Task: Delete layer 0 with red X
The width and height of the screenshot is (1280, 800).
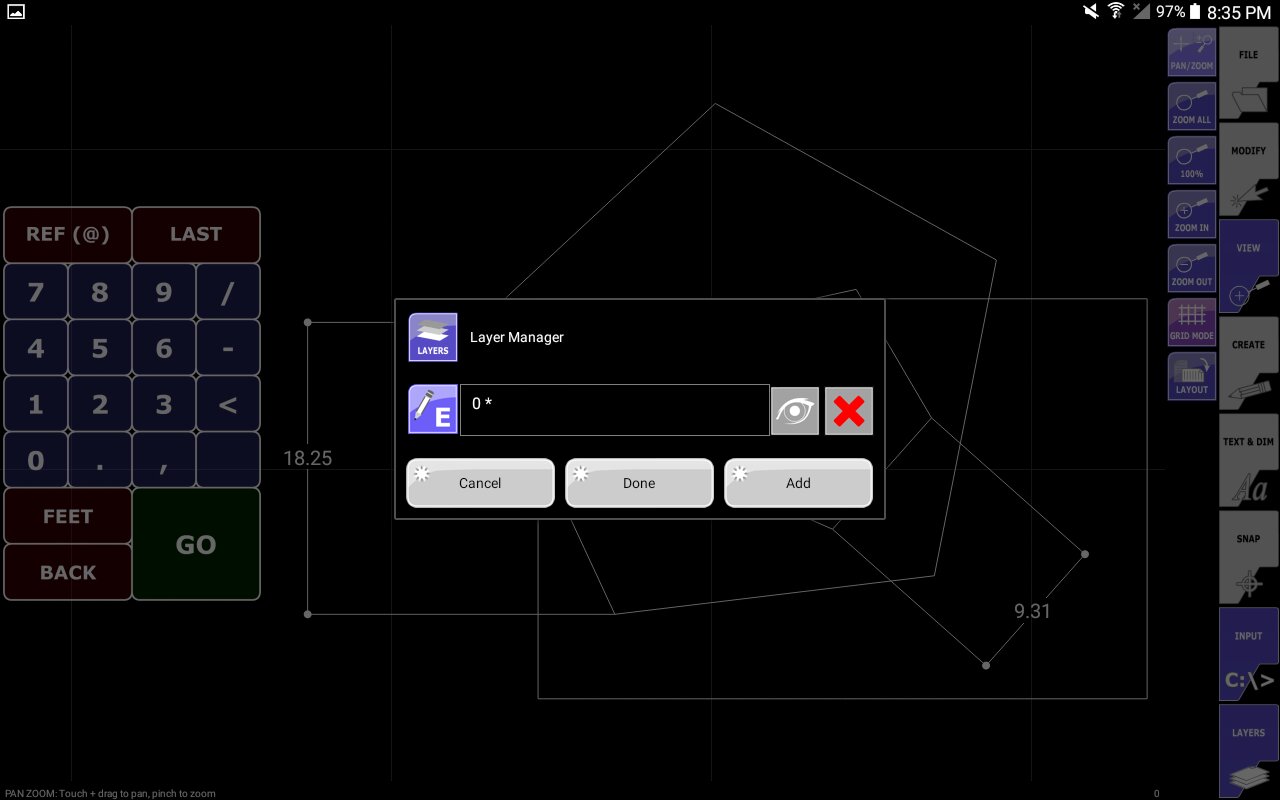Action: (849, 411)
